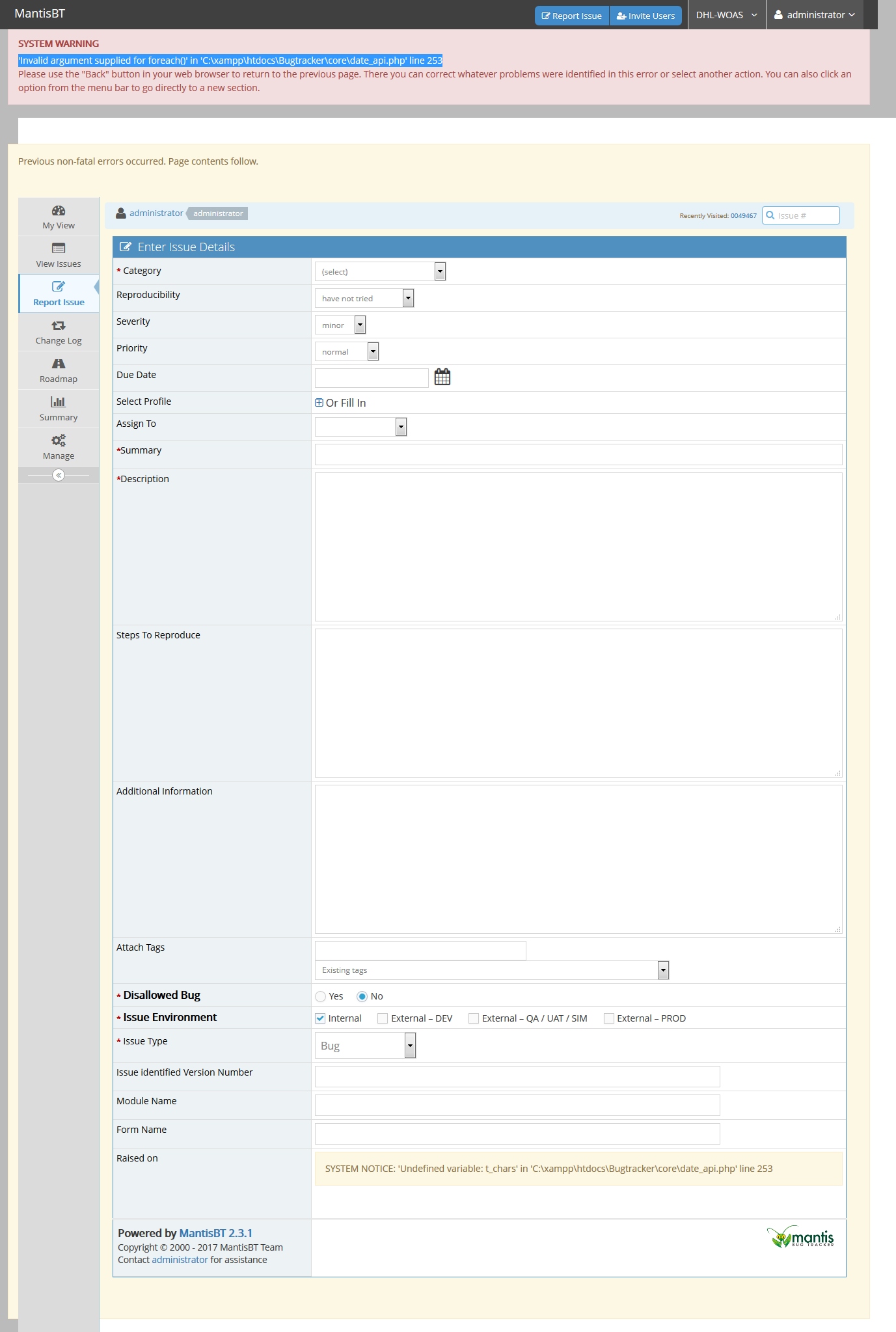Check the External – PROD checkbox
Screen dimensions: 896x1332
coord(609,1018)
